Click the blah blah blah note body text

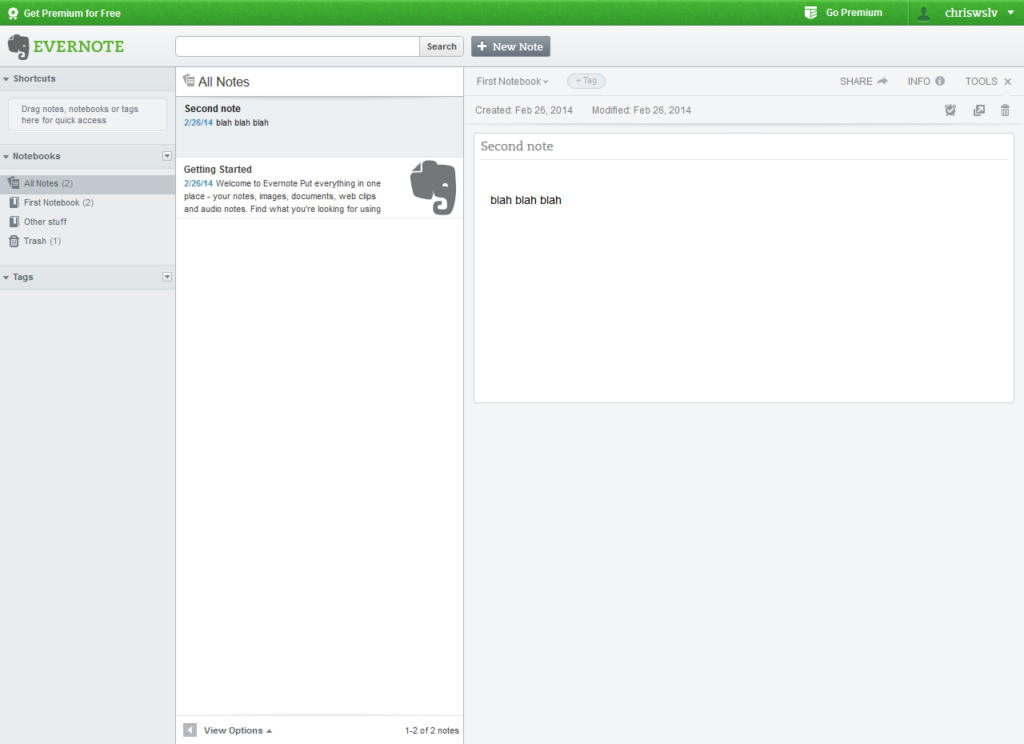(x=526, y=200)
